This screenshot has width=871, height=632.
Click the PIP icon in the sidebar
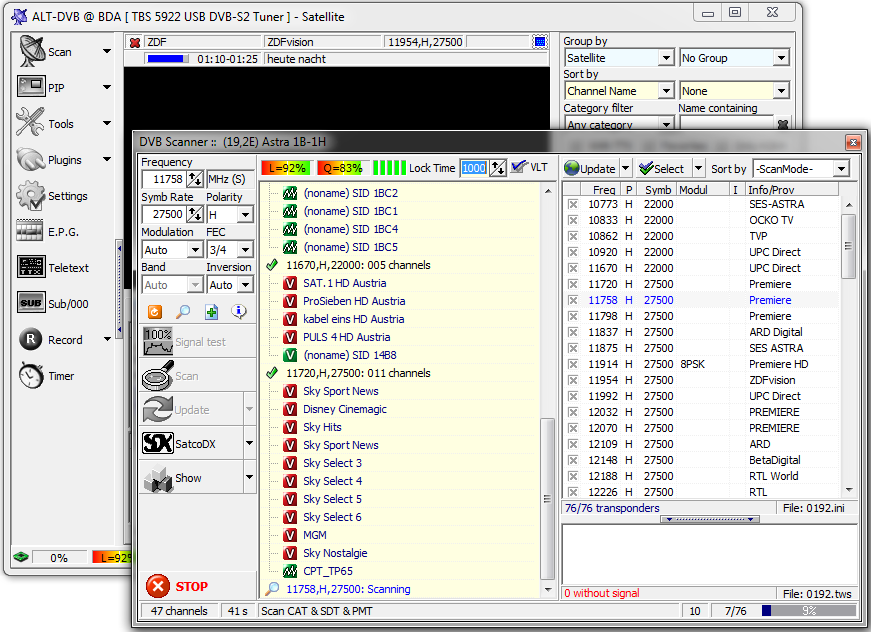point(31,87)
